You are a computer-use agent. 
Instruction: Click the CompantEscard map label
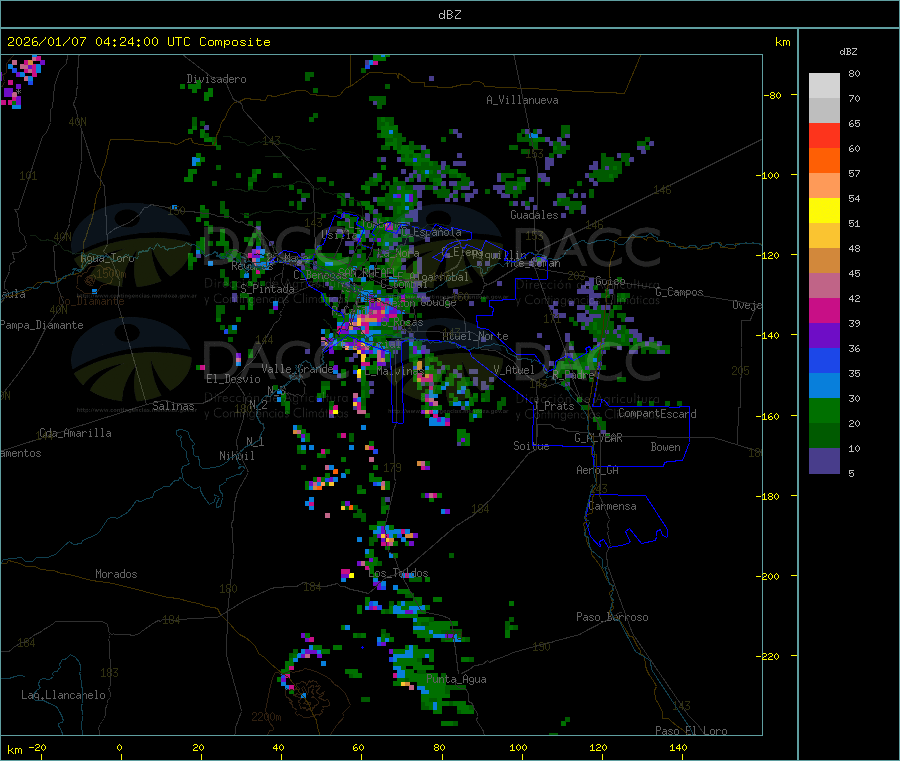657,414
